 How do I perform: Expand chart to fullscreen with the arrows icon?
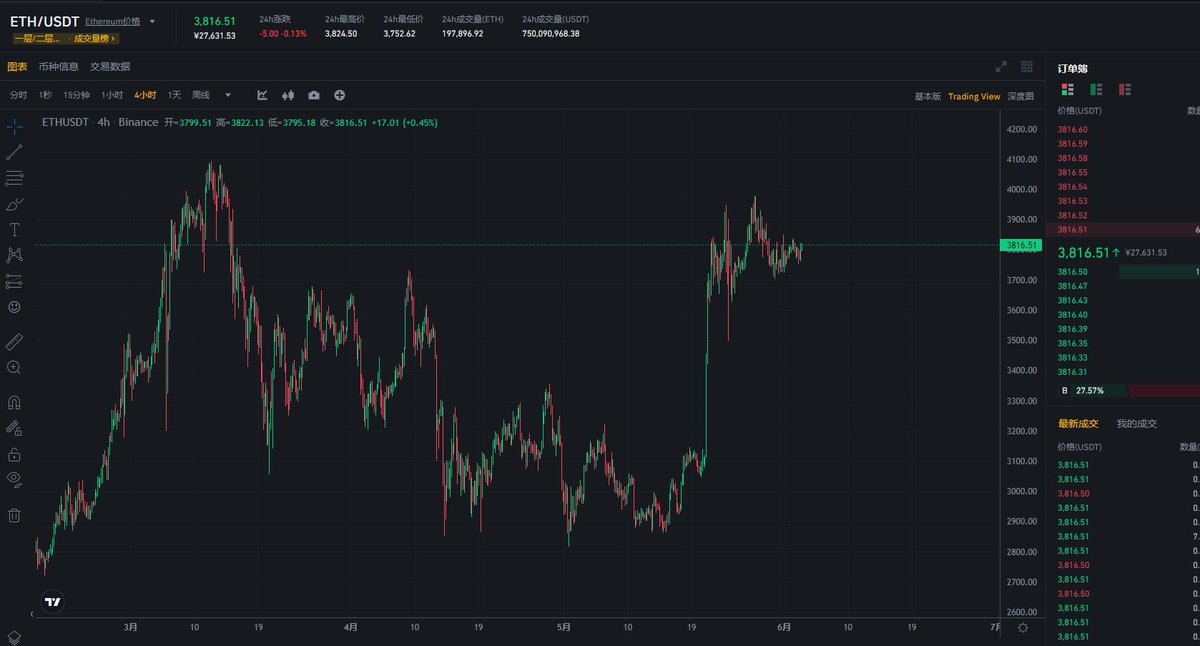point(1001,67)
